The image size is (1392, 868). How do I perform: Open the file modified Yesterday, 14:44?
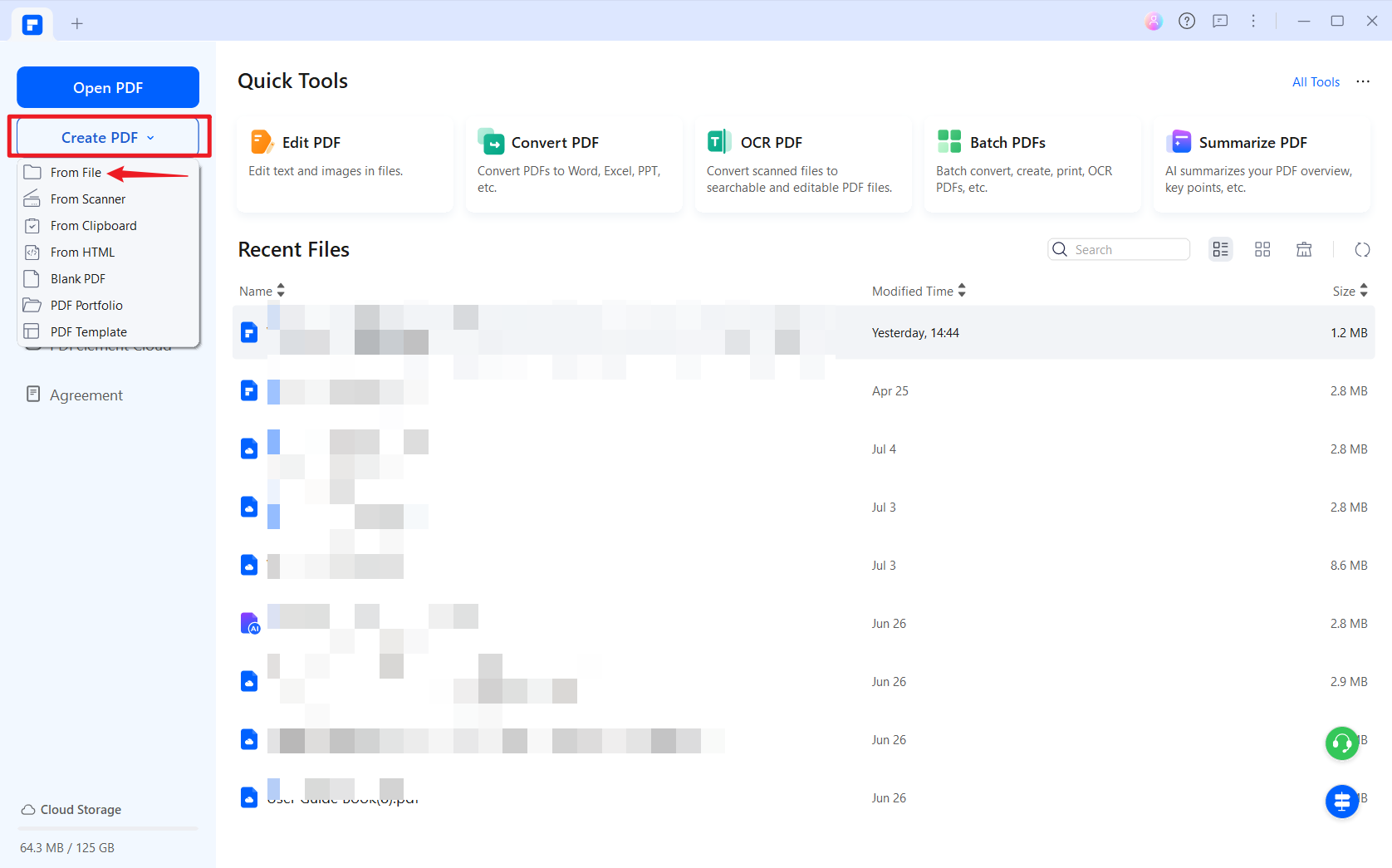click(x=803, y=332)
